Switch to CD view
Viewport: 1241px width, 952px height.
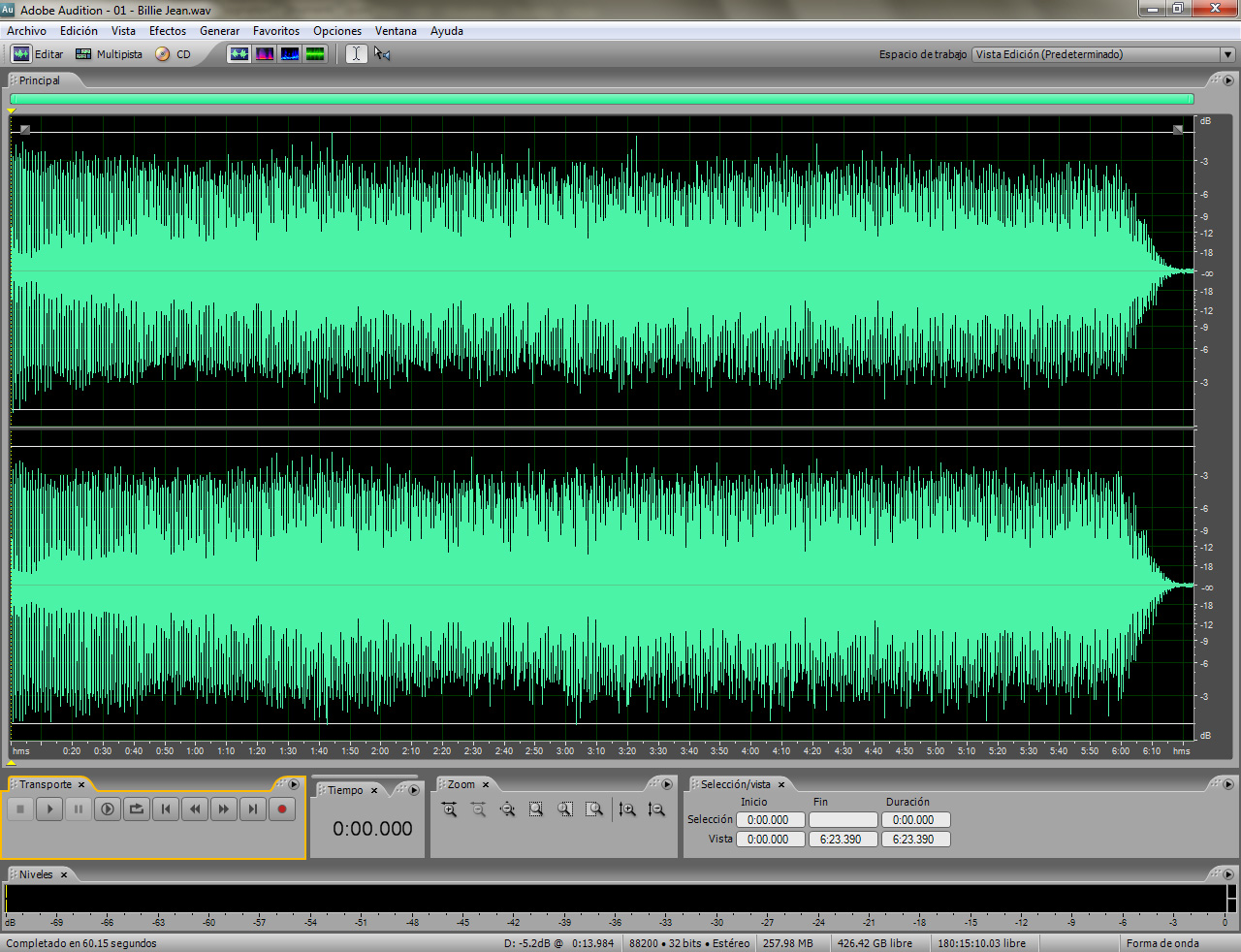[174, 54]
